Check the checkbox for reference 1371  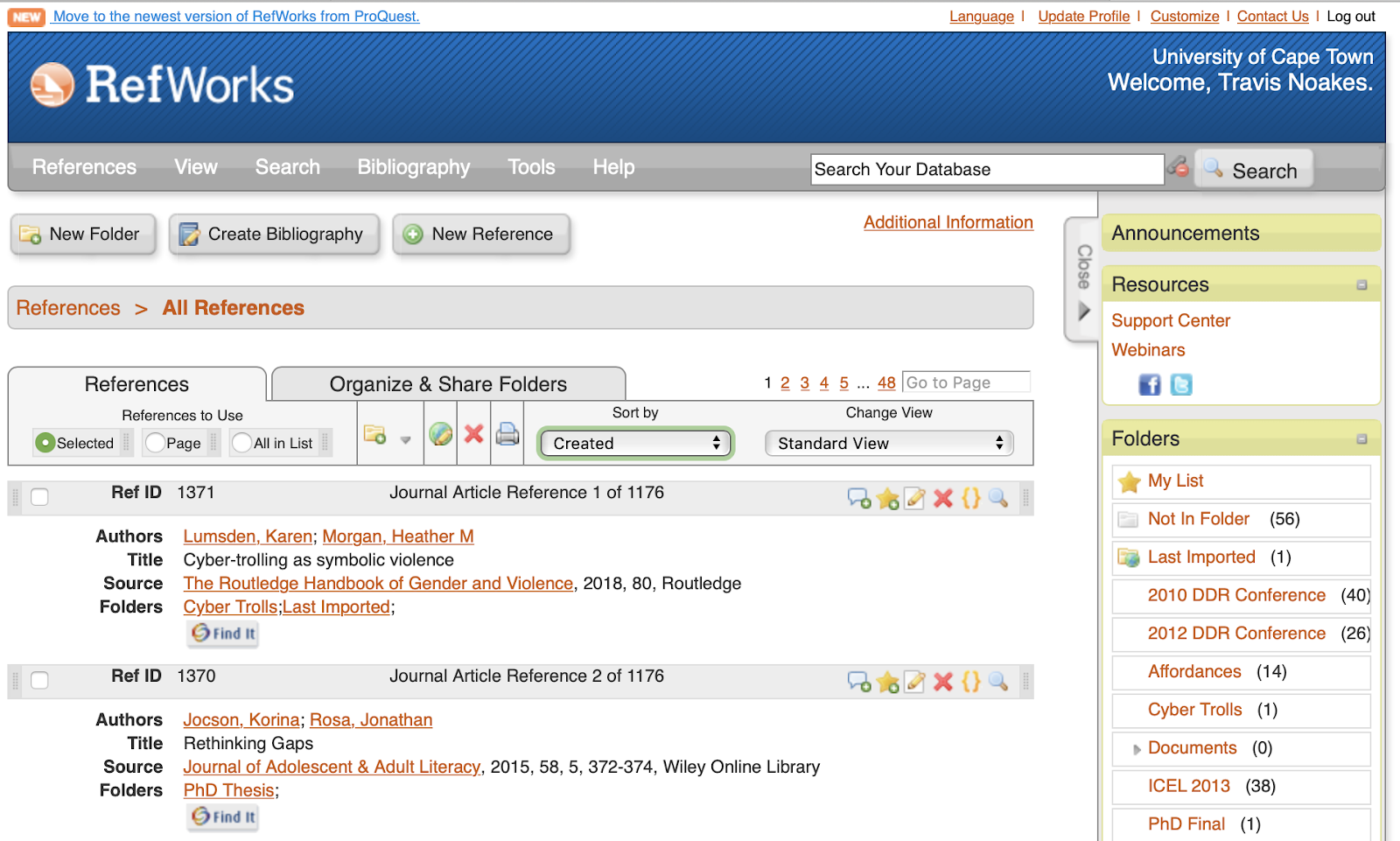click(39, 496)
